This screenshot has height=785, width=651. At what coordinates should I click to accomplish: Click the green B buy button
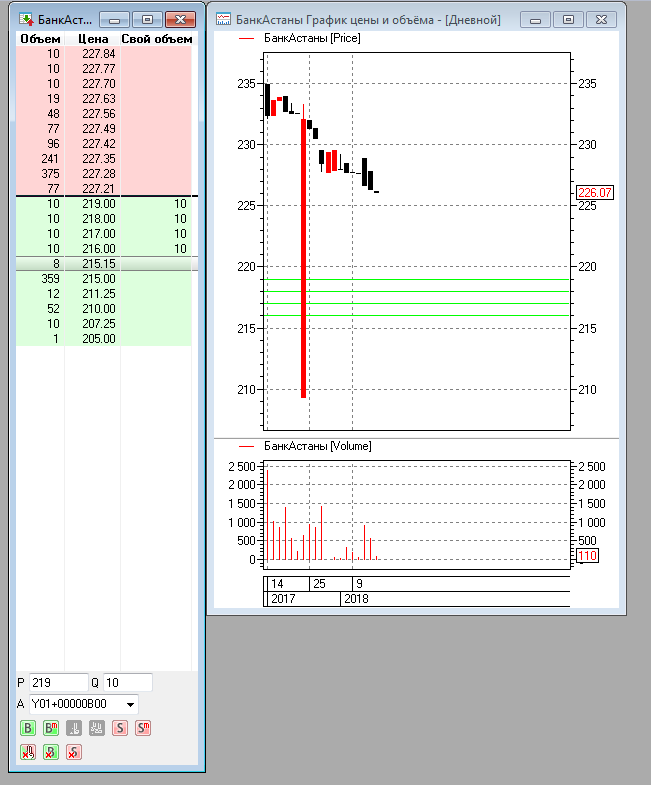(x=28, y=728)
